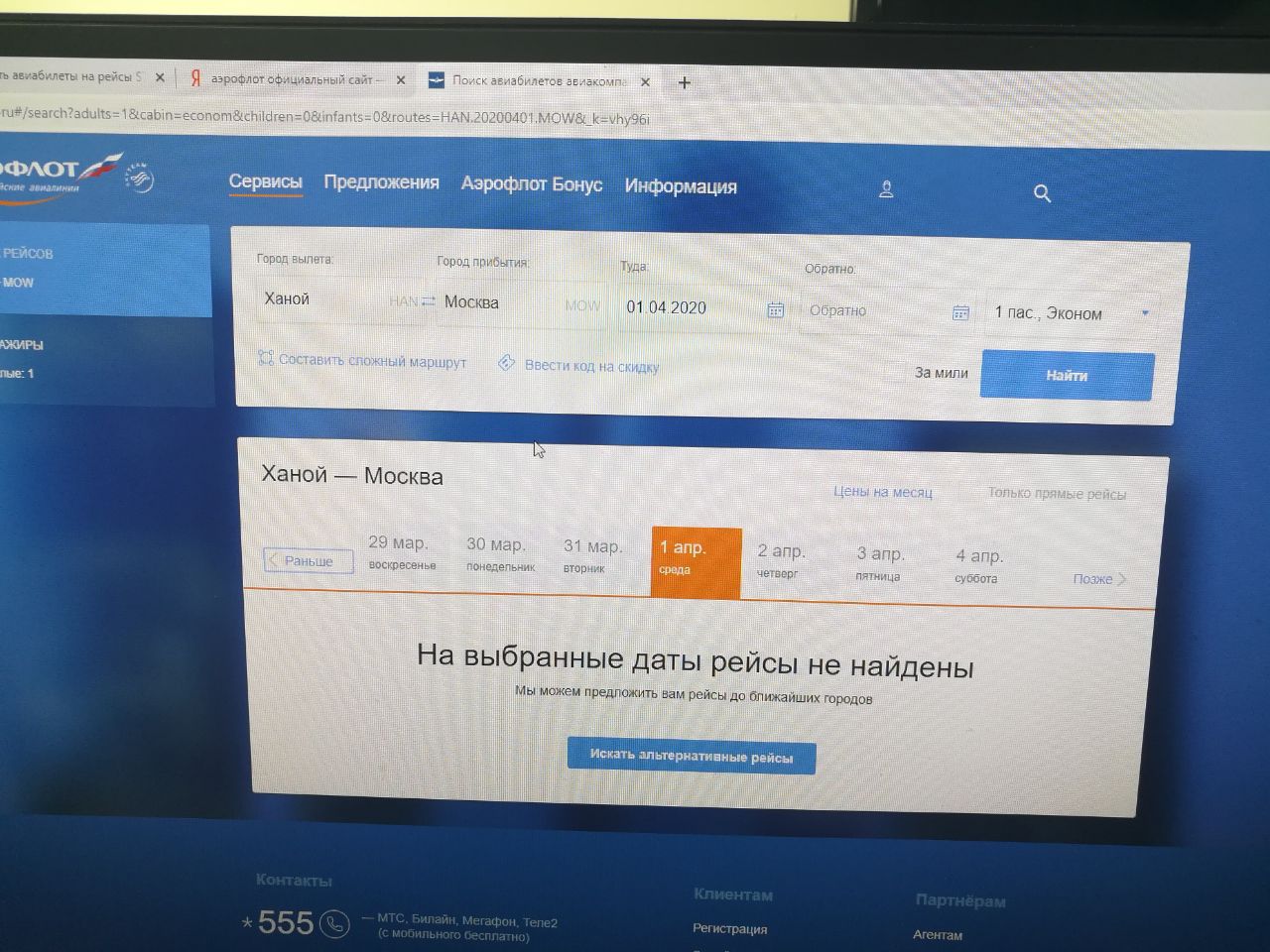Close the Yandex аэрофлот tab
The image size is (1270, 952).
pos(401,80)
